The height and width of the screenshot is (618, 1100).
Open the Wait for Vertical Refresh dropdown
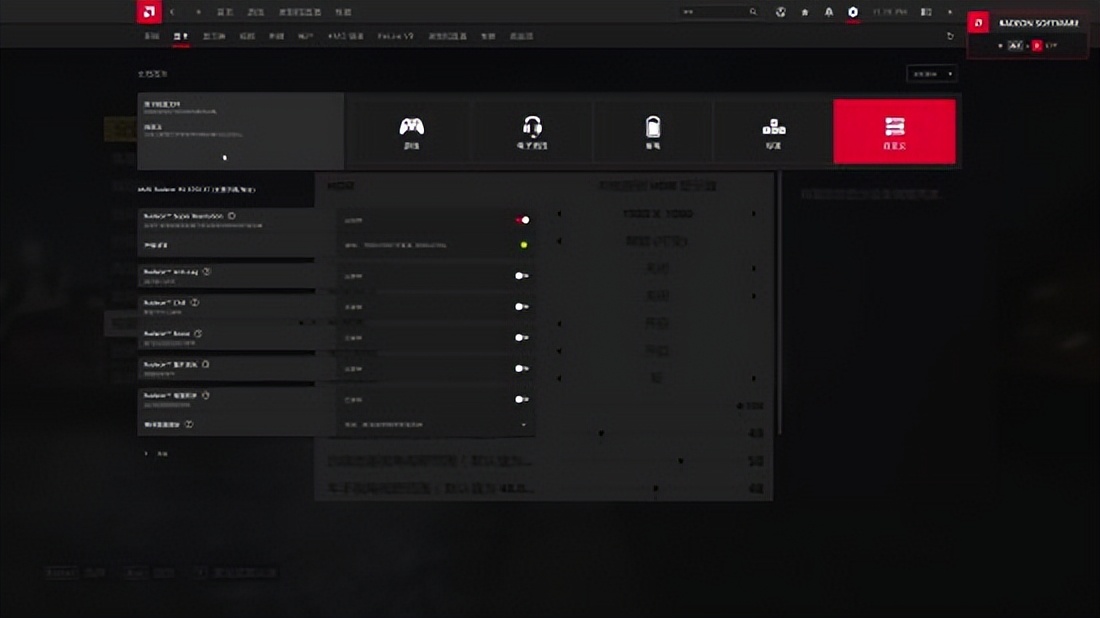(436, 424)
